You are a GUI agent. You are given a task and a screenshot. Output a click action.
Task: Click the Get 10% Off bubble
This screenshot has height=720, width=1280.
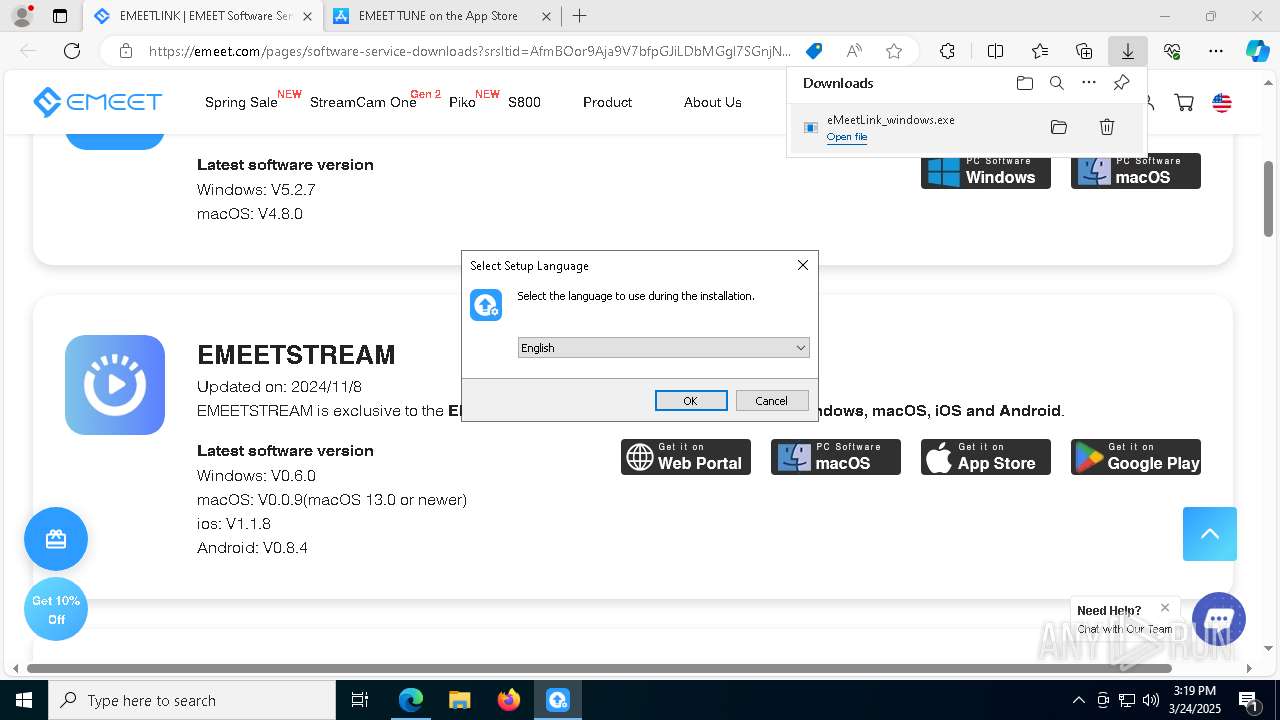(56, 610)
